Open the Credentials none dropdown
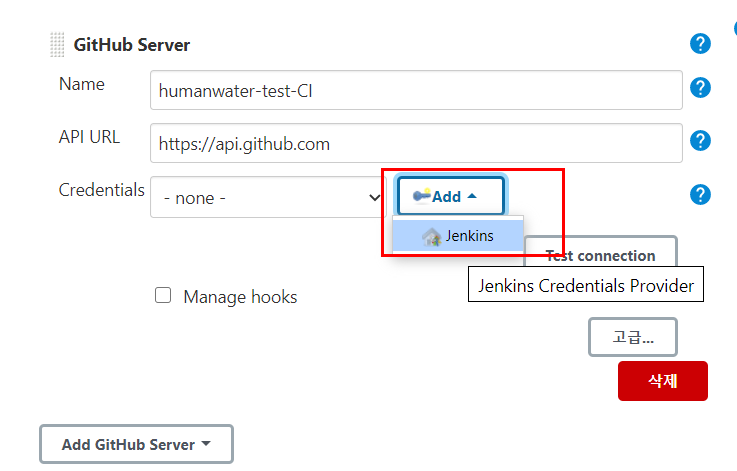The width and height of the screenshot is (737, 471). pyautogui.click(x=267, y=197)
